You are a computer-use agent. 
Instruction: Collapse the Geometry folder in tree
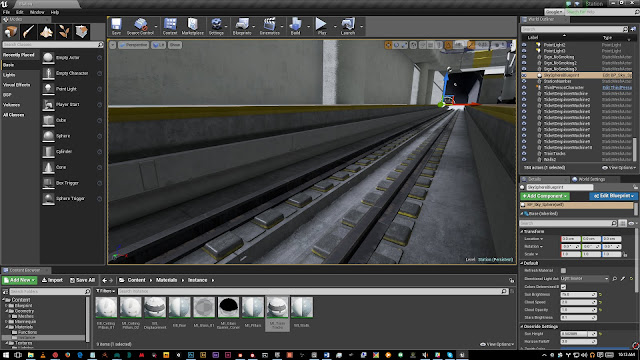[x=7, y=311]
